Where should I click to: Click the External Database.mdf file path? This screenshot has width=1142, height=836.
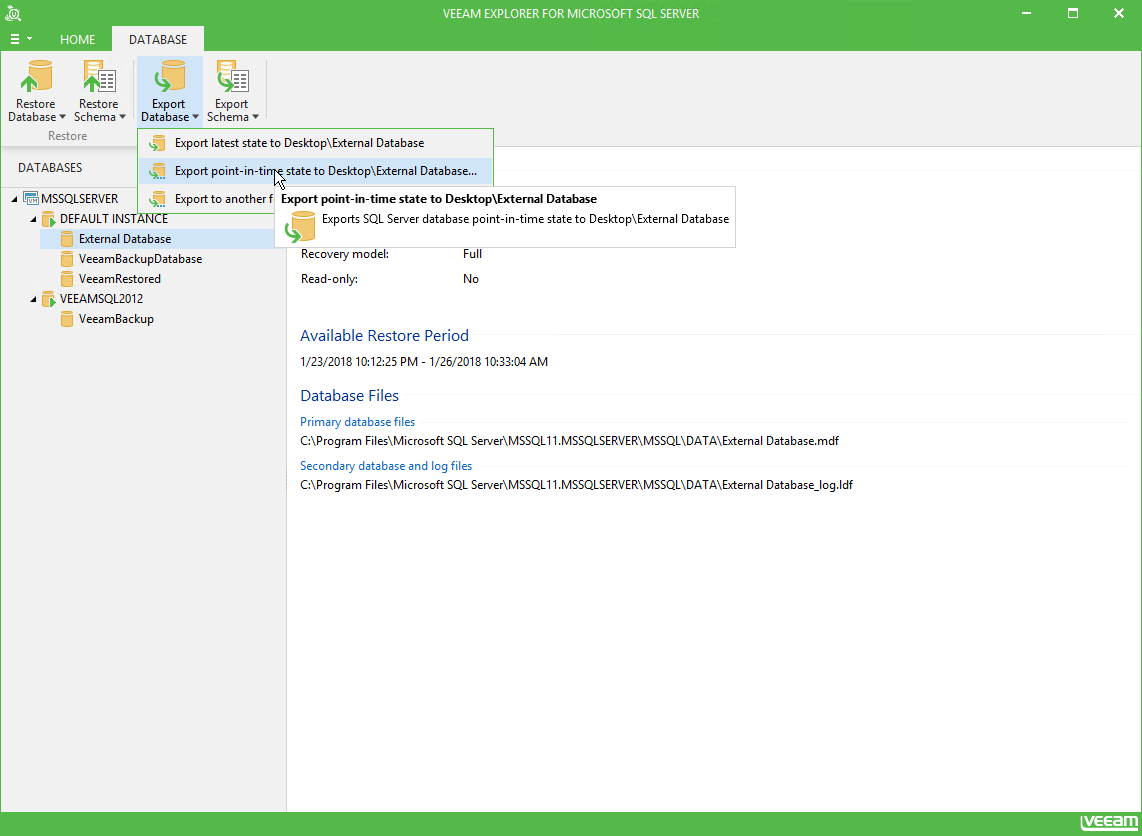(570, 441)
